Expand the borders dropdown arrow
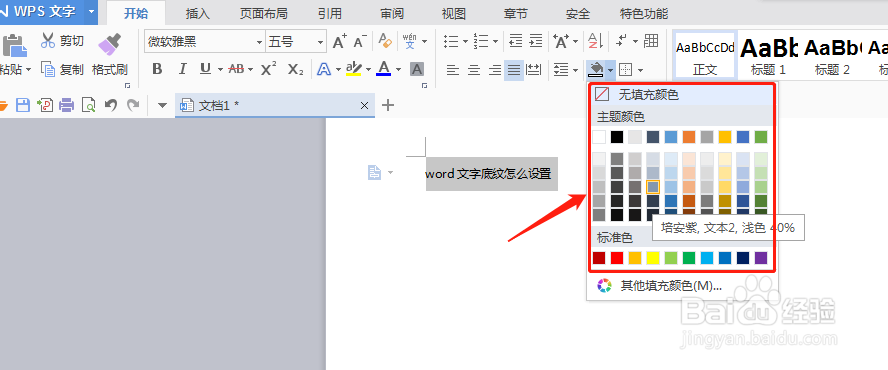Viewport: 888px width, 370px height. pyautogui.click(x=641, y=70)
